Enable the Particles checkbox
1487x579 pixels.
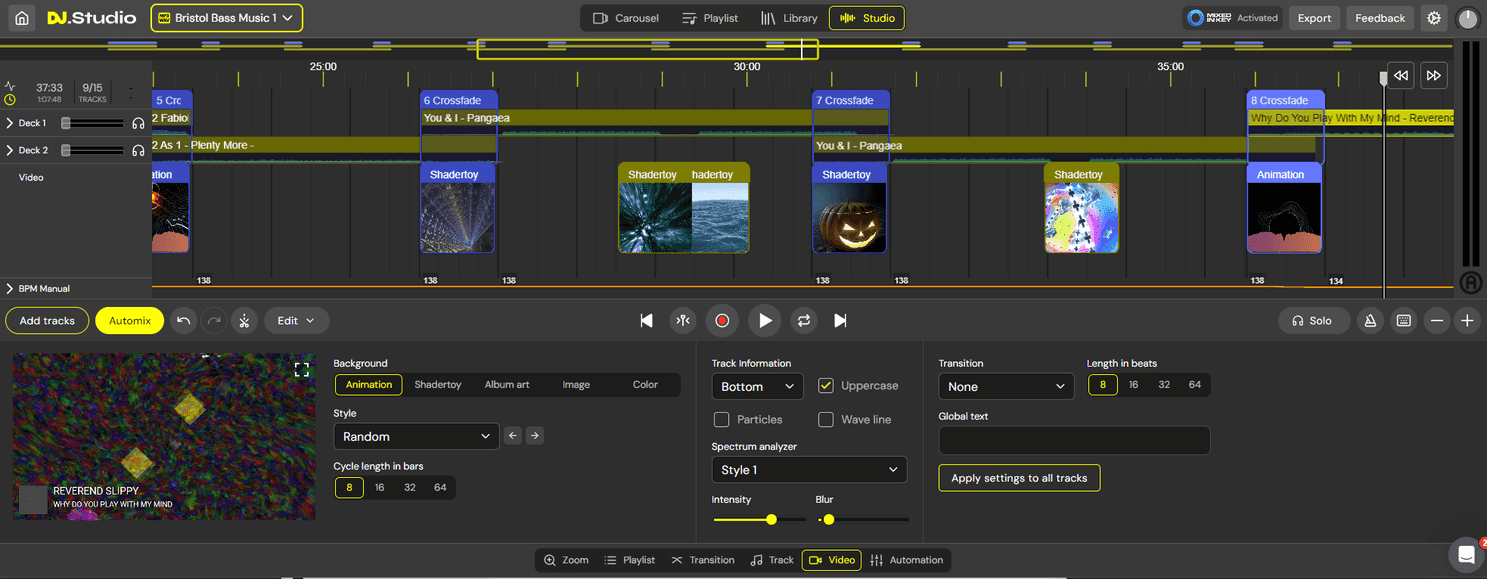722,419
